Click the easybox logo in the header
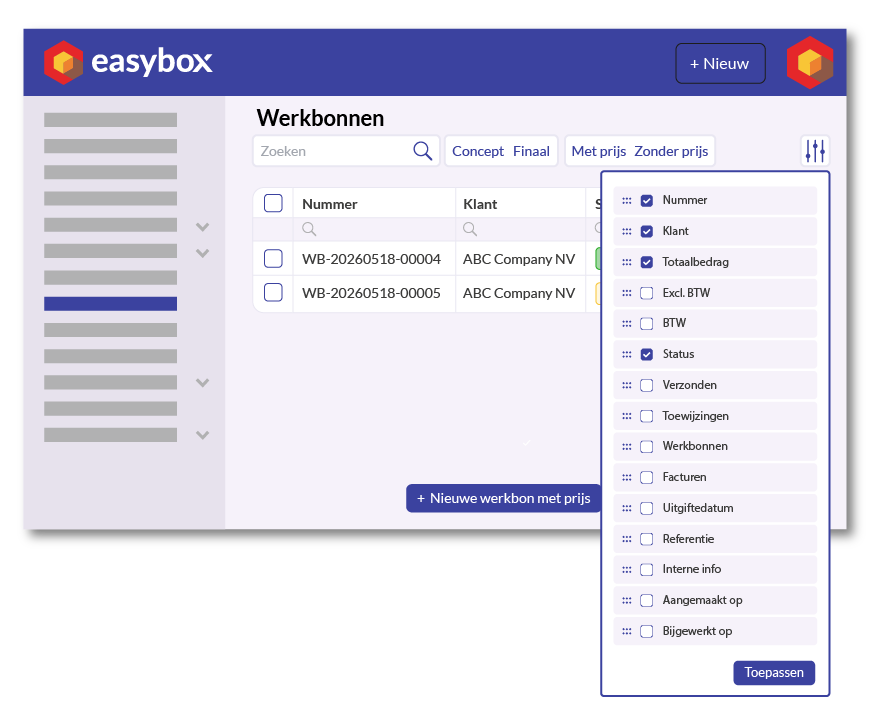 [128, 62]
